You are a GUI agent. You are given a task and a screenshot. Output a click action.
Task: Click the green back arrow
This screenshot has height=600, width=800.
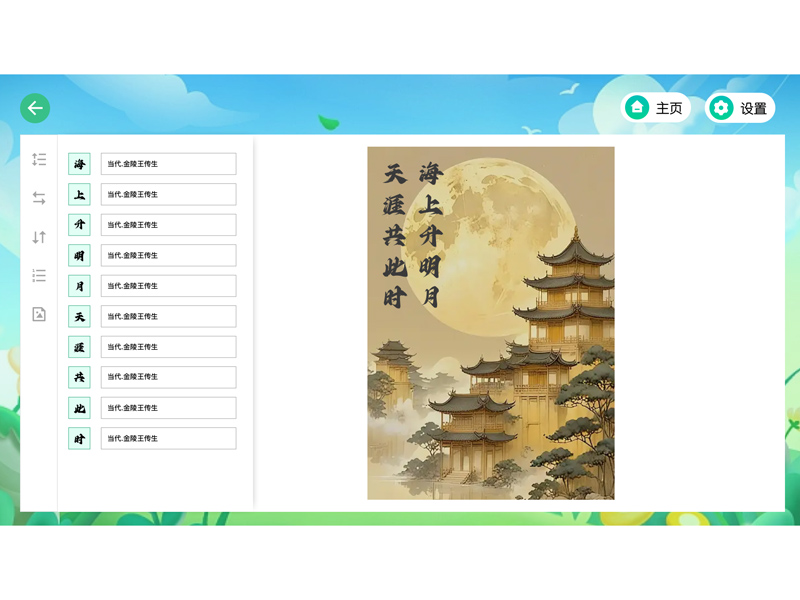(x=35, y=107)
